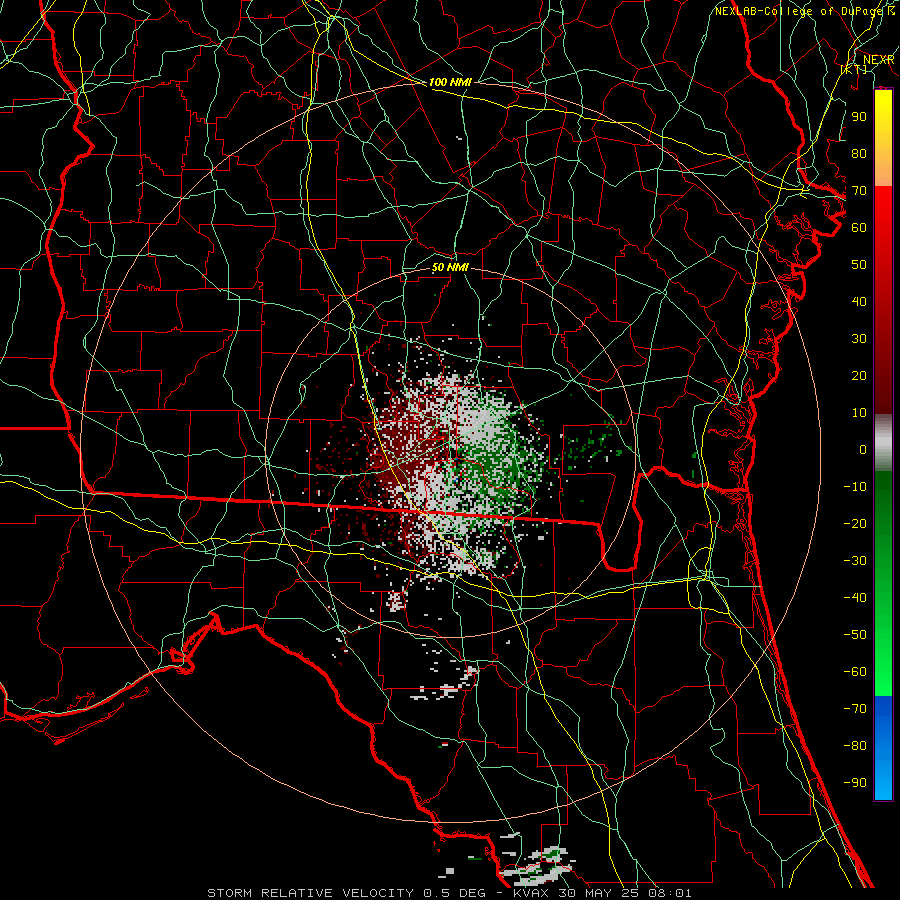
Task: Click the -20 value on the velocity scale
Action: click(855, 523)
